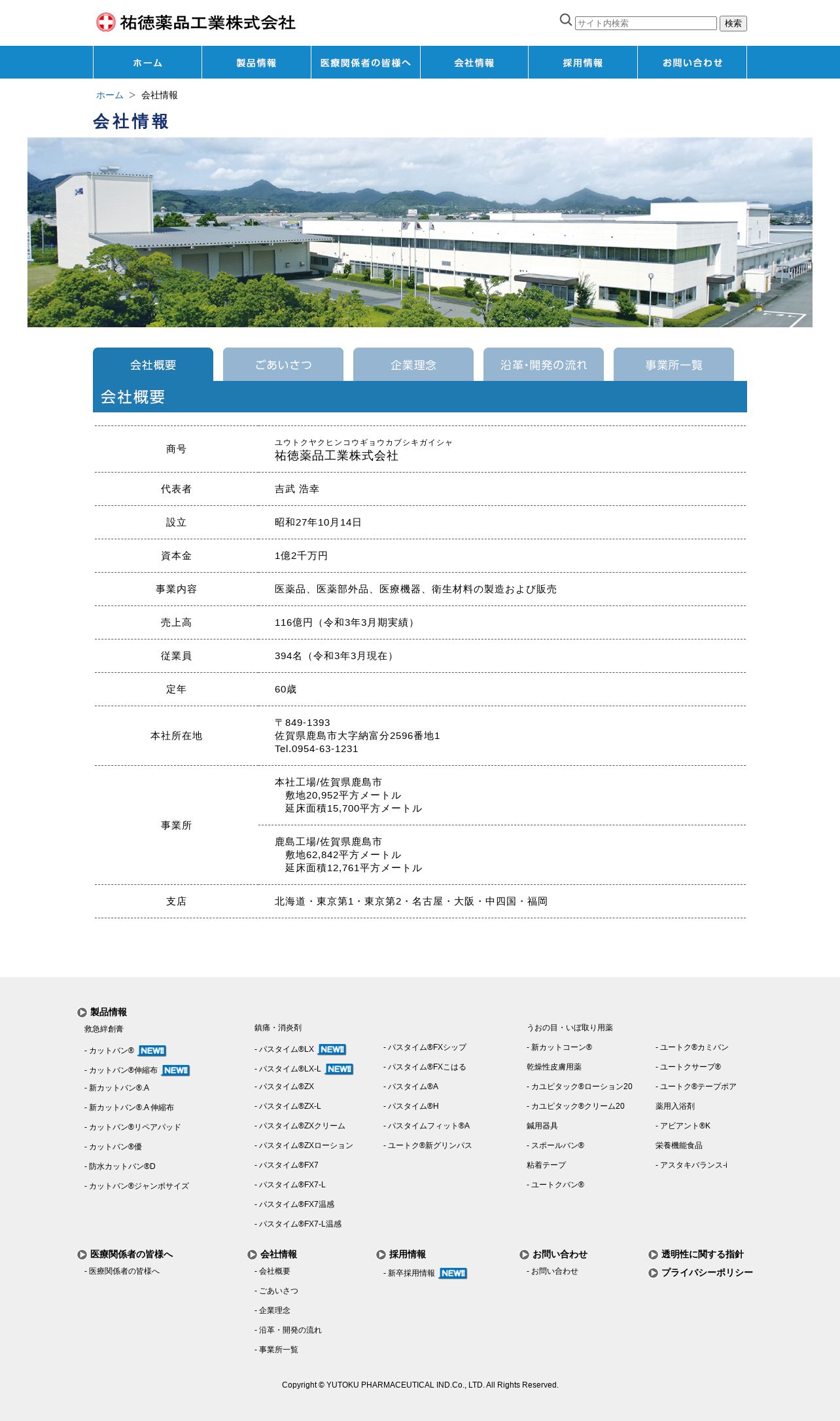Click arrow icon next to 透明性に関する指針
The height and width of the screenshot is (1421, 840).
coord(653,1255)
